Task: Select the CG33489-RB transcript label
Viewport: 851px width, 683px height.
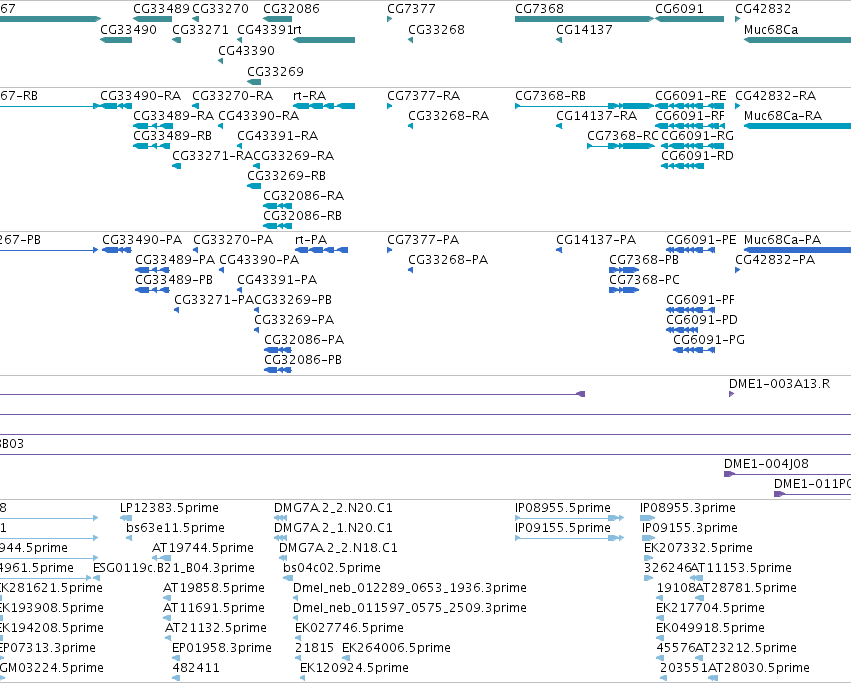Action: [x=173, y=136]
